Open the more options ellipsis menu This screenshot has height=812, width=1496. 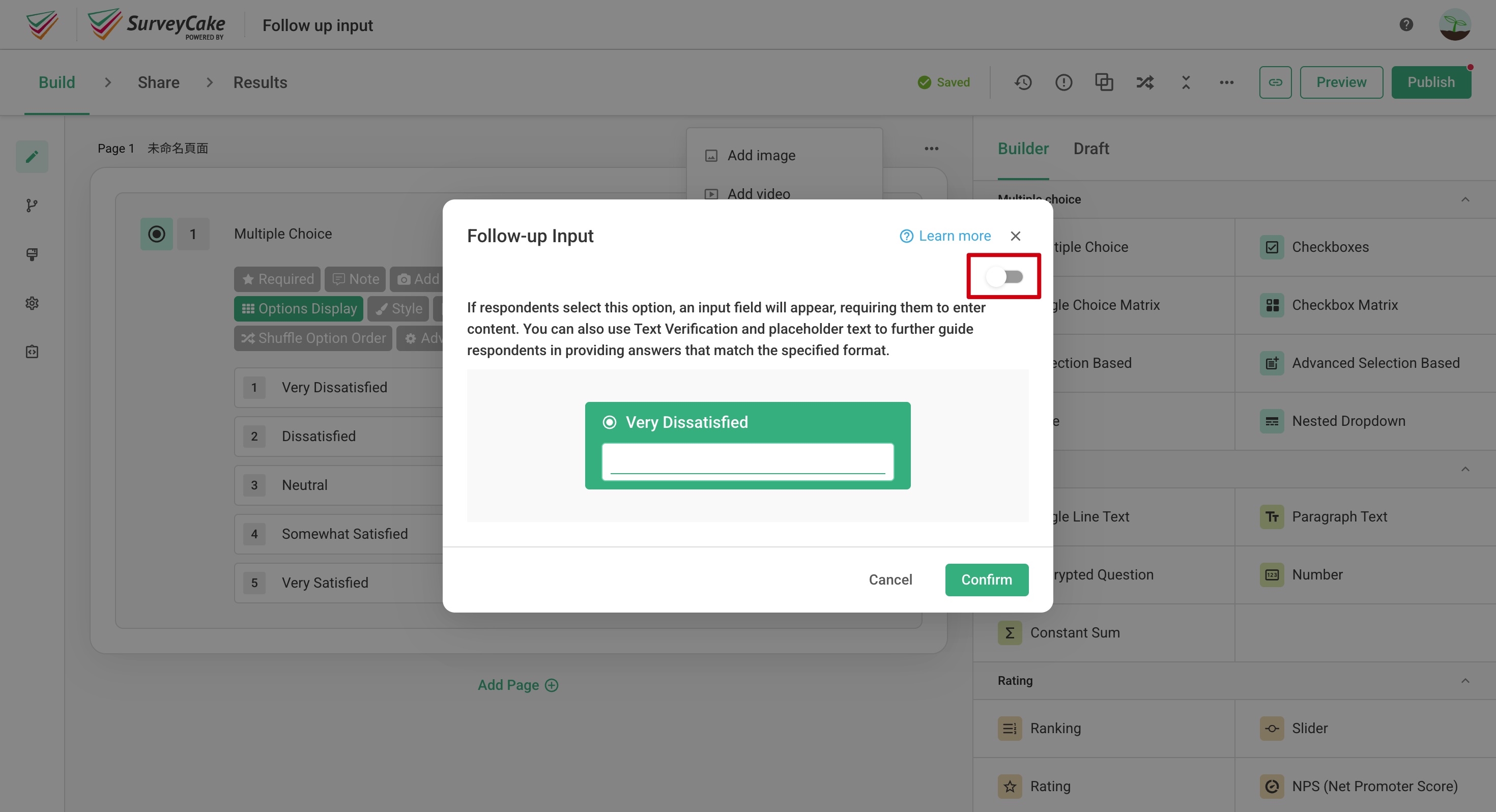(x=1226, y=82)
